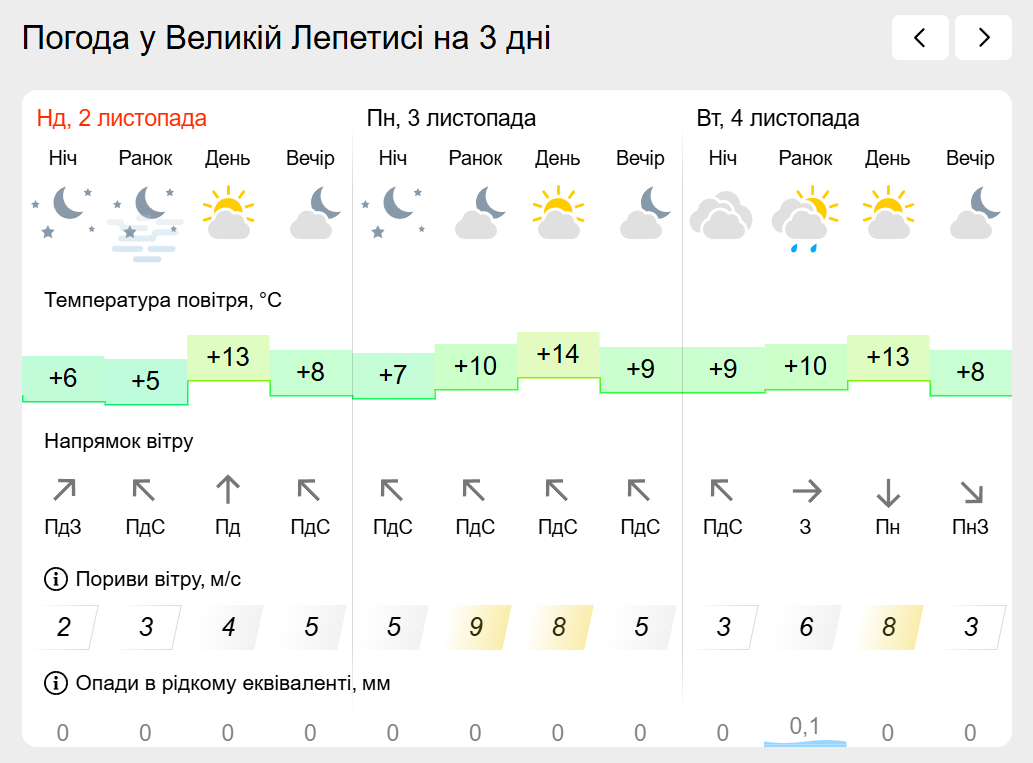Click Sunday daytime south wind arrow
The image size is (1033, 763).
(x=228, y=490)
